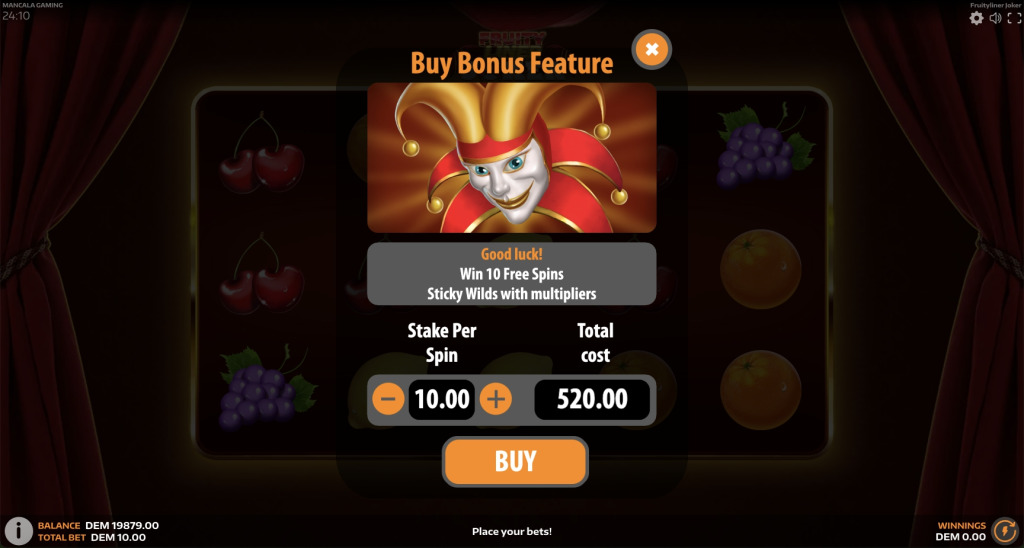Click the Balance DEM 19879.00 display
The image size is (1024, 548).
(98, 525)
